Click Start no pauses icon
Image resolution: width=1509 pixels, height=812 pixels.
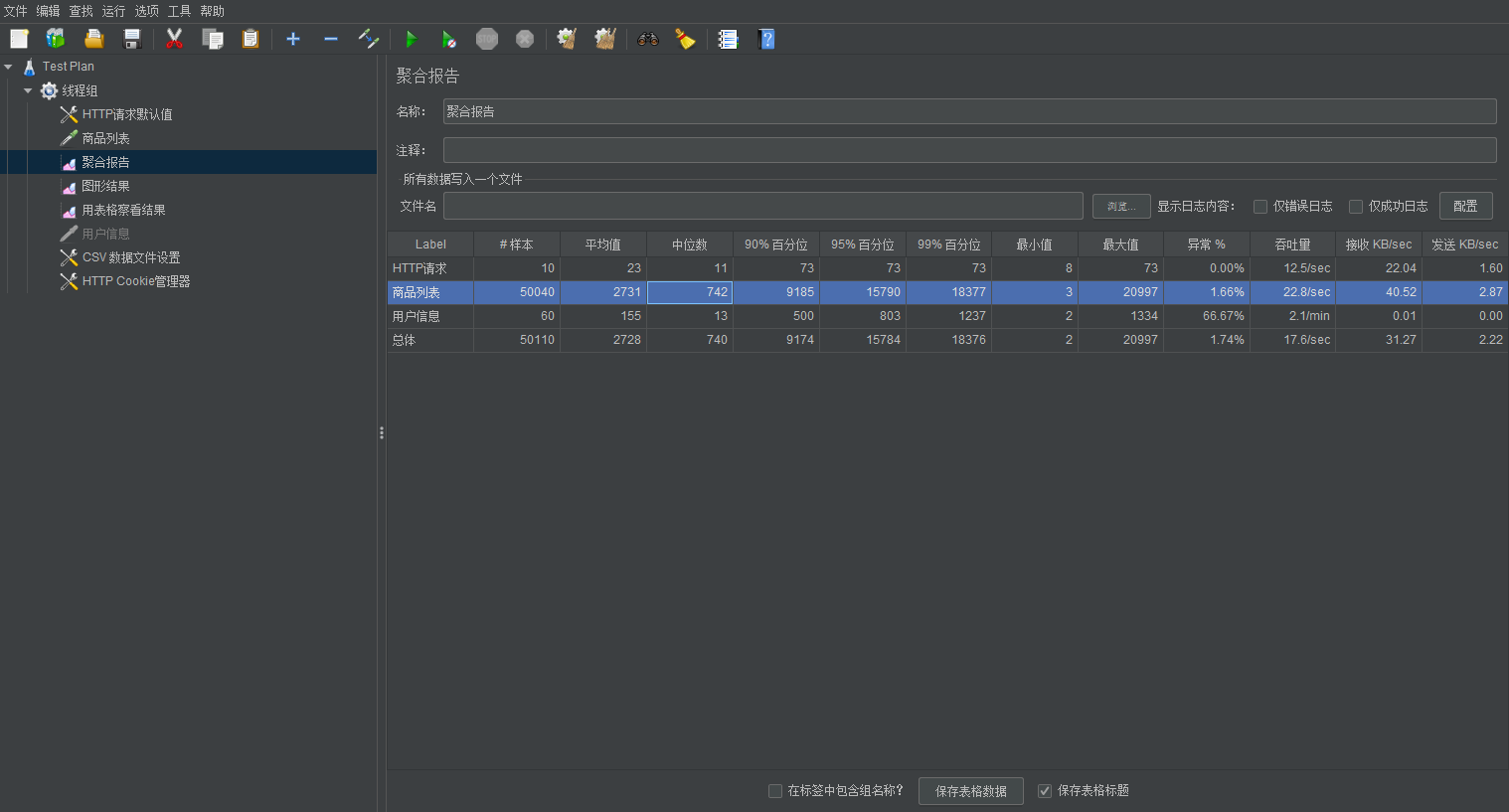[x=449, y=39]
